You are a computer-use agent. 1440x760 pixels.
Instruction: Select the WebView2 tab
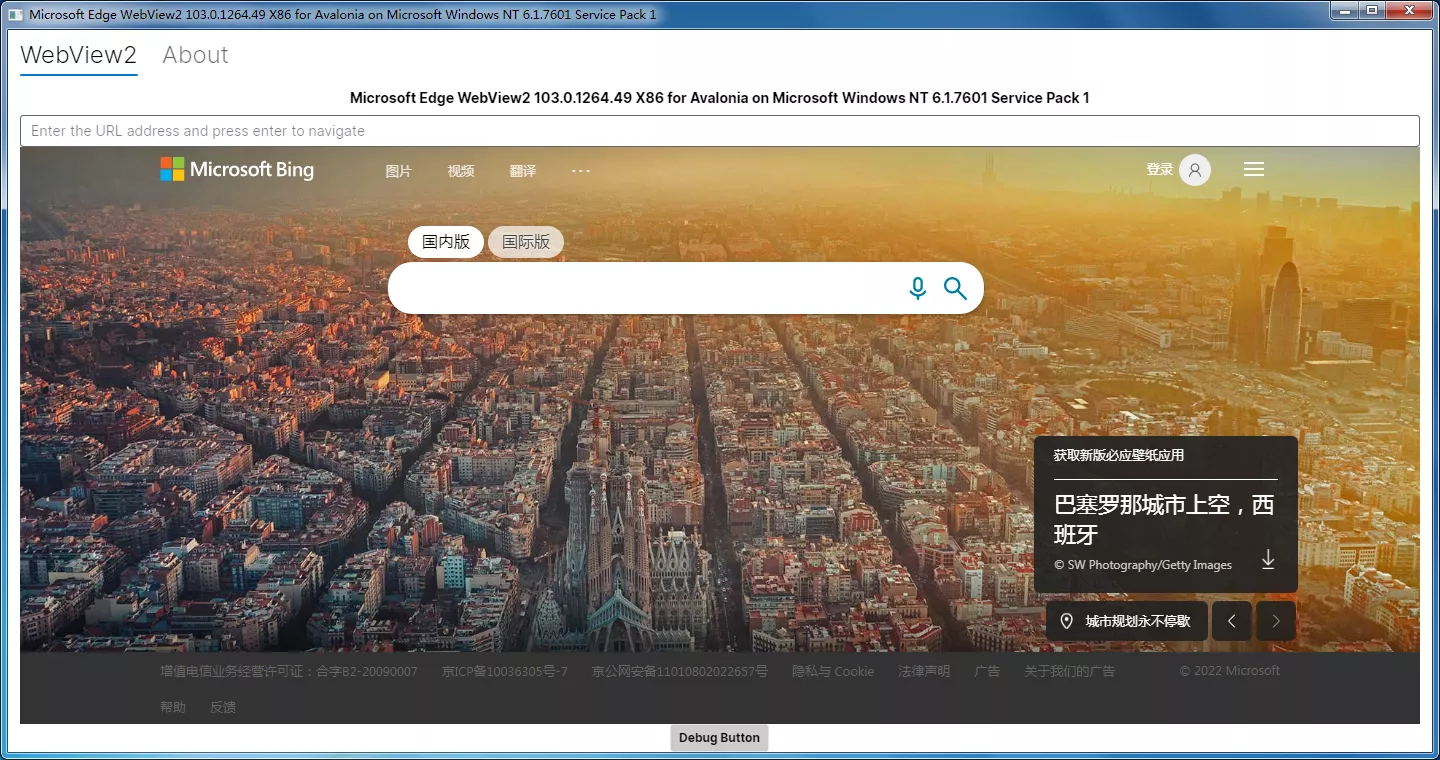click(78, 55)
